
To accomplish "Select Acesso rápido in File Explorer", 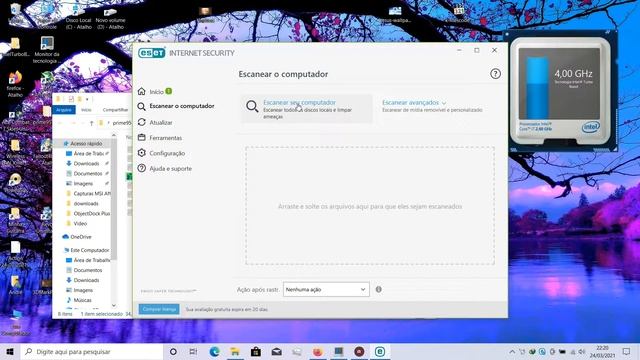I will point(86,144).
